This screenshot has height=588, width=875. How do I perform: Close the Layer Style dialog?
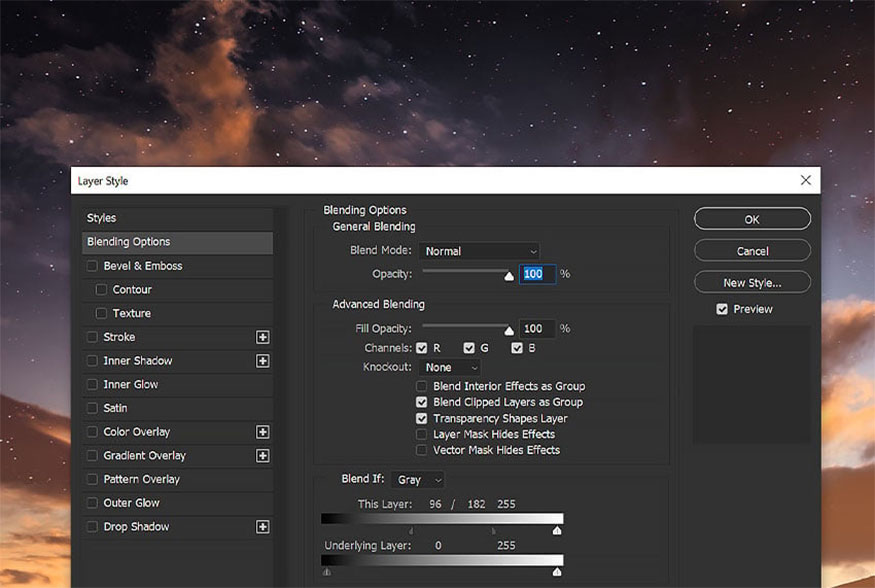click(x=805, y=180)
